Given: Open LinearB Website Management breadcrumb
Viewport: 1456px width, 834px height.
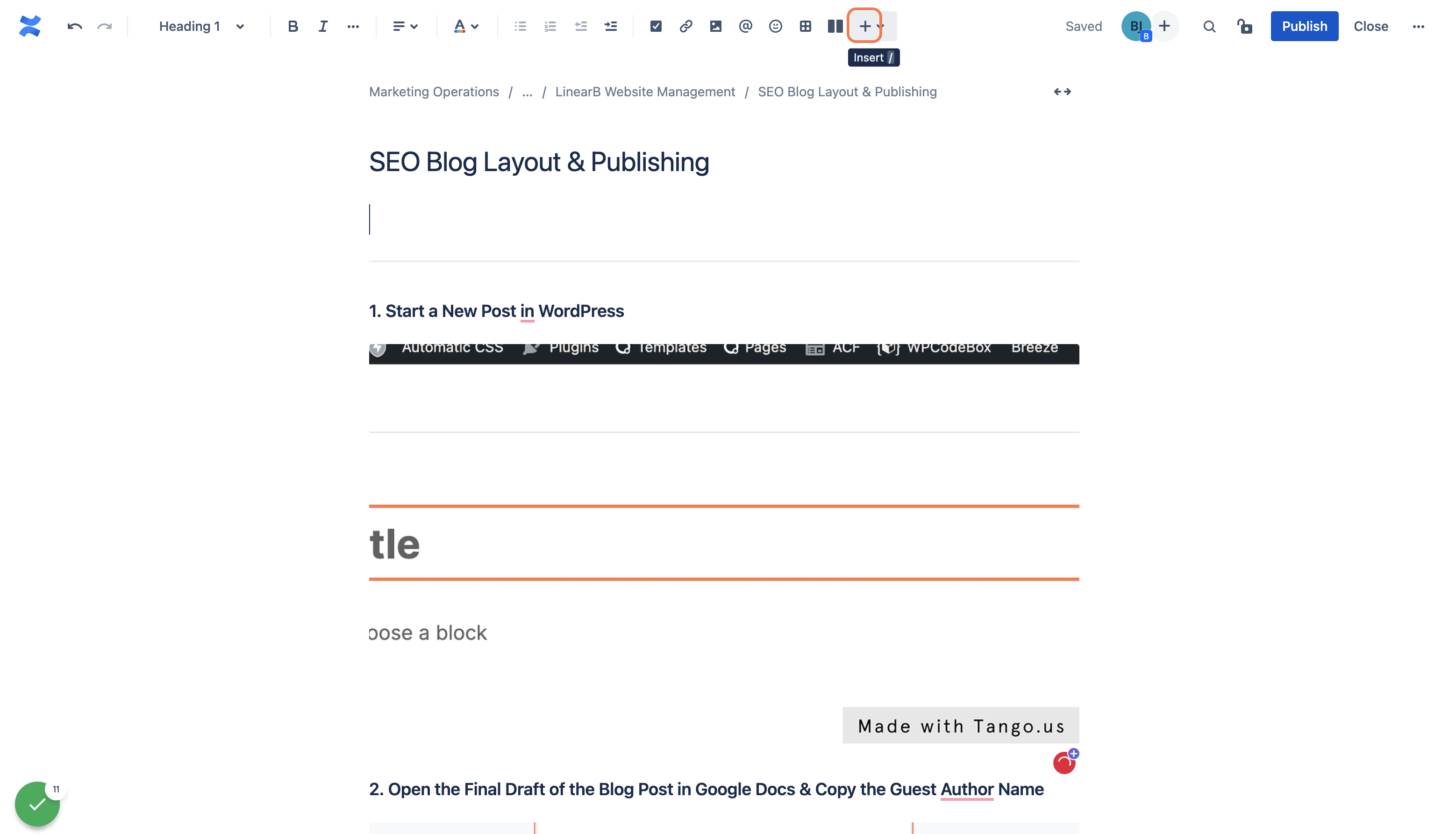Looking at the screenshot, I should pos(645,92).
